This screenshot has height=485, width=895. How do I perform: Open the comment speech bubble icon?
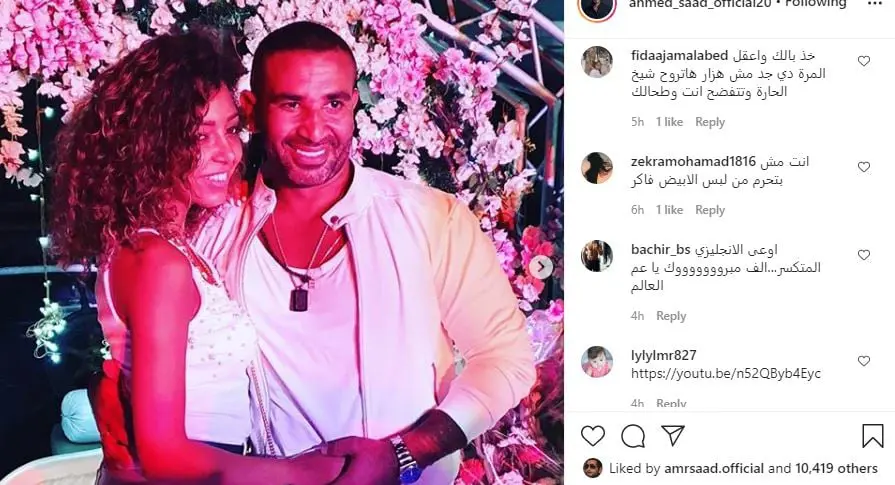(633, 436)
